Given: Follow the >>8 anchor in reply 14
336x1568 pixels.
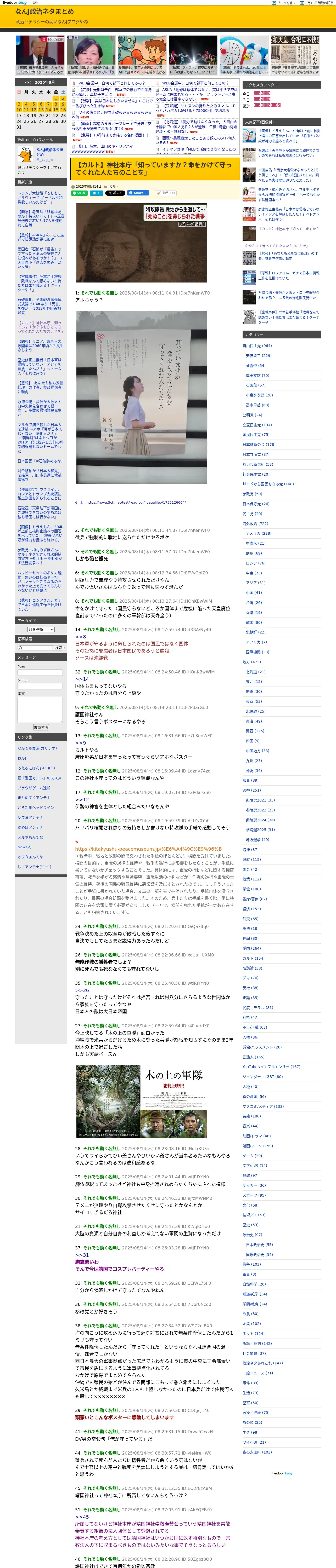Looking at the screenshot, I should [x=81, y=637].
